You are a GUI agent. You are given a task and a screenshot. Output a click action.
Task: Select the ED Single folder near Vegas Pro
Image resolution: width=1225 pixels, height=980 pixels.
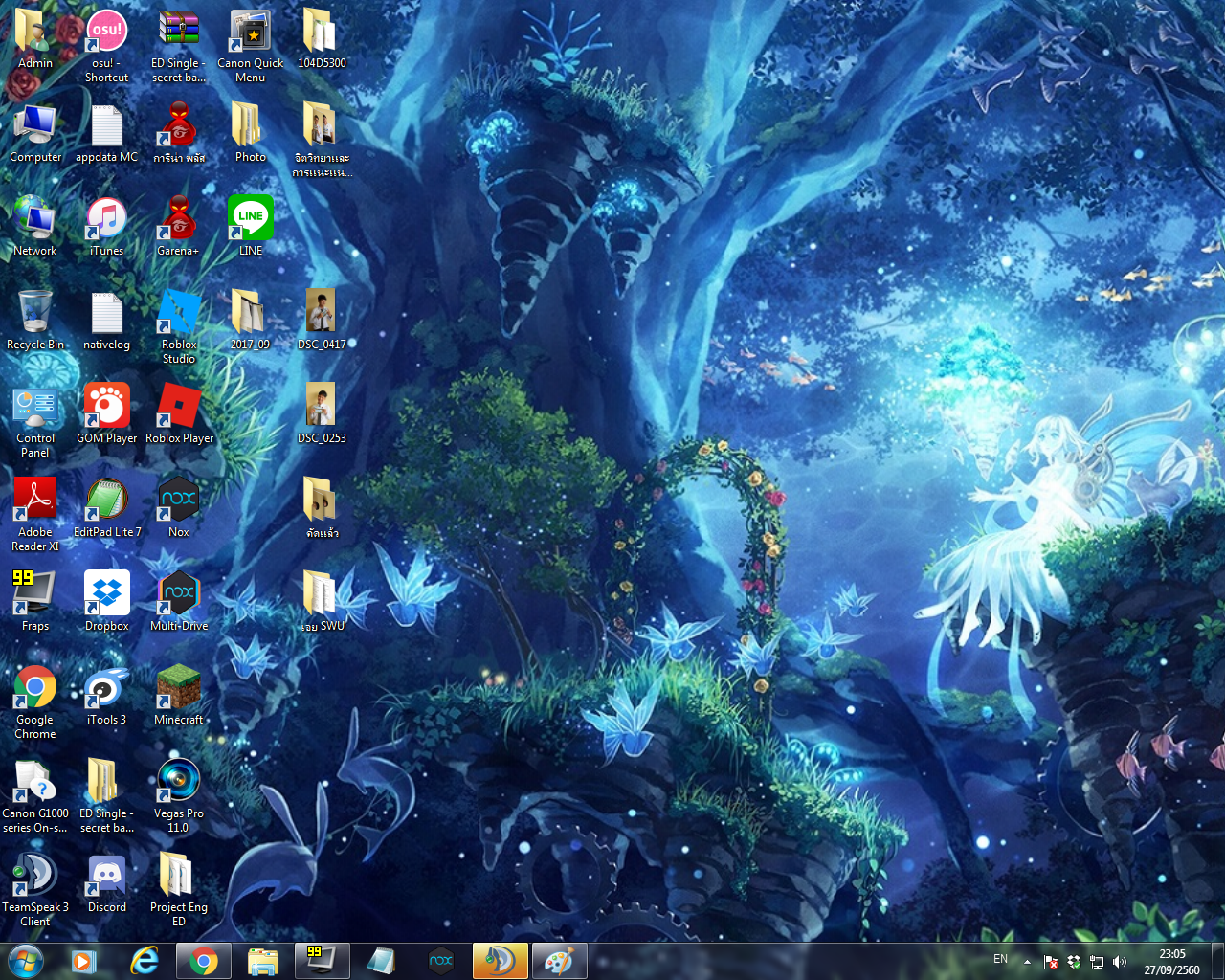[106, 795]
